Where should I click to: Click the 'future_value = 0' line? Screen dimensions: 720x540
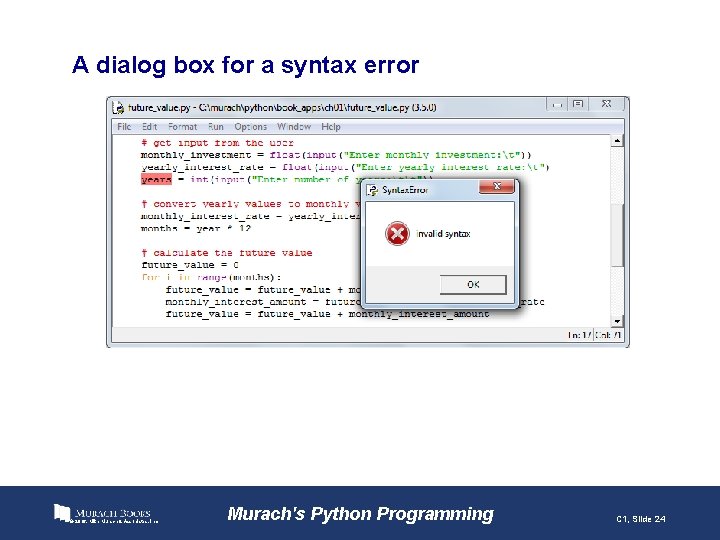pyautogui.click(x=190, y=265)
